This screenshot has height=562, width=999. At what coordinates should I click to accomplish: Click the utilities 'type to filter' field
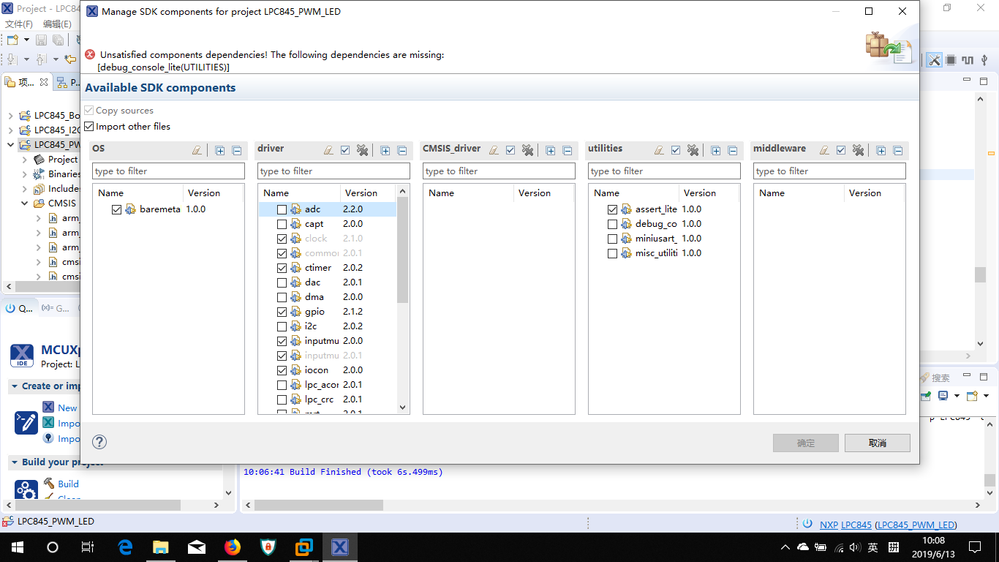point(664,171)
